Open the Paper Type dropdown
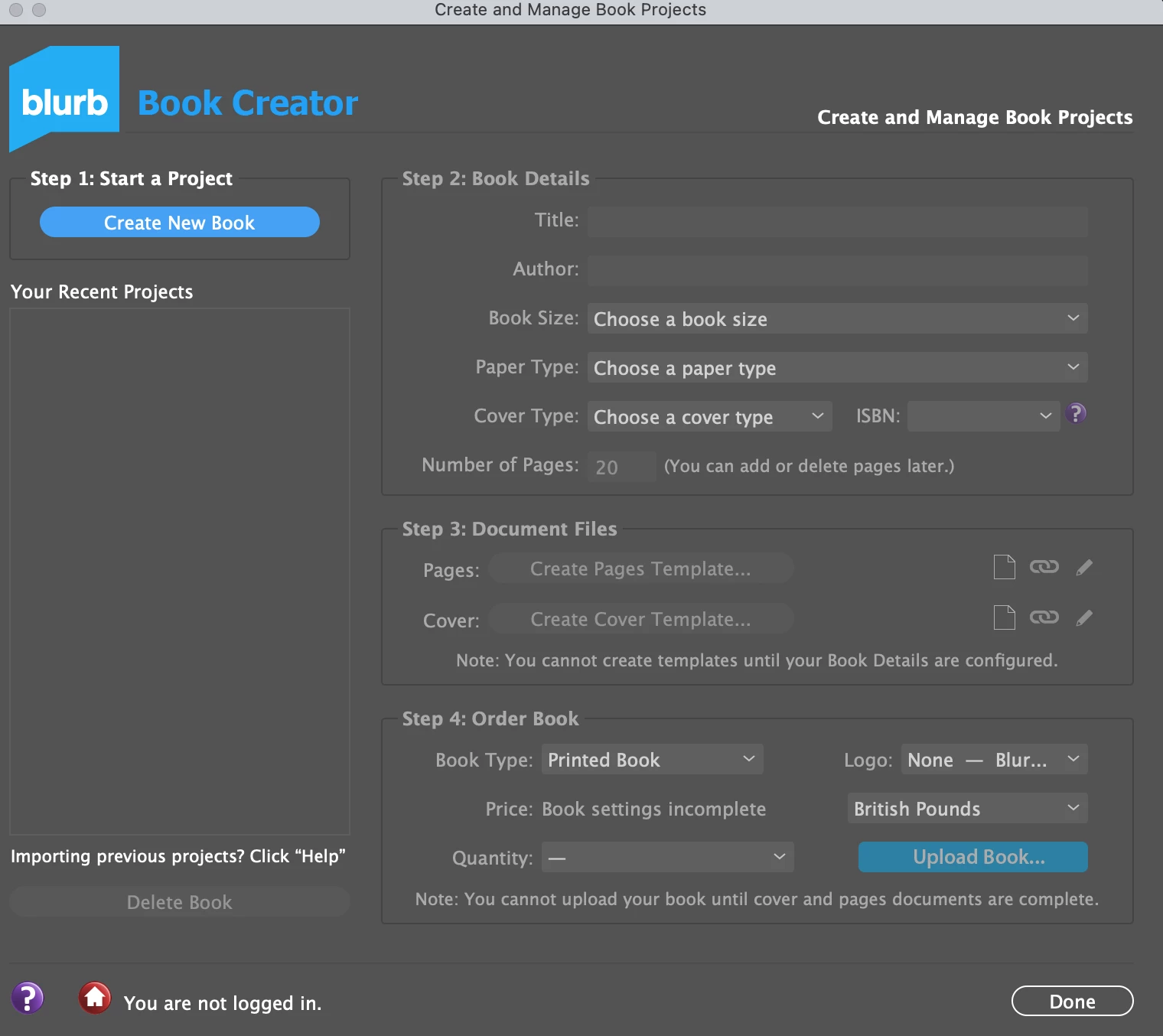 point(837,367)
